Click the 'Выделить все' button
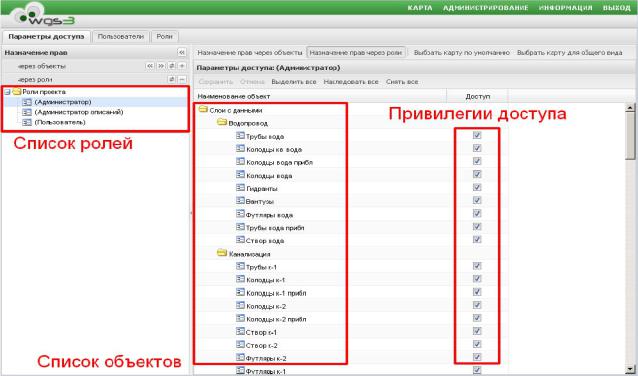Viewport: 638px width, 376px height. (x=294, y=82)
